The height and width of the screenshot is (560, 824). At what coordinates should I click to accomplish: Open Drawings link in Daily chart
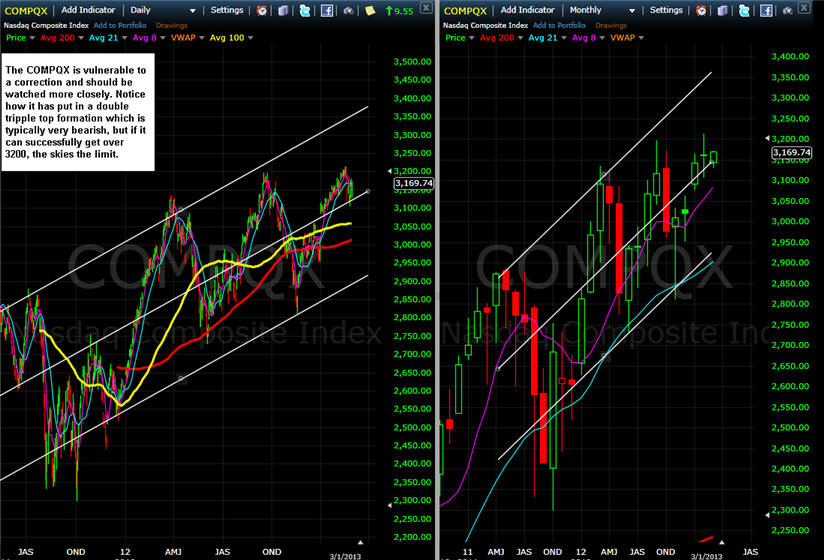coord(171,25)
